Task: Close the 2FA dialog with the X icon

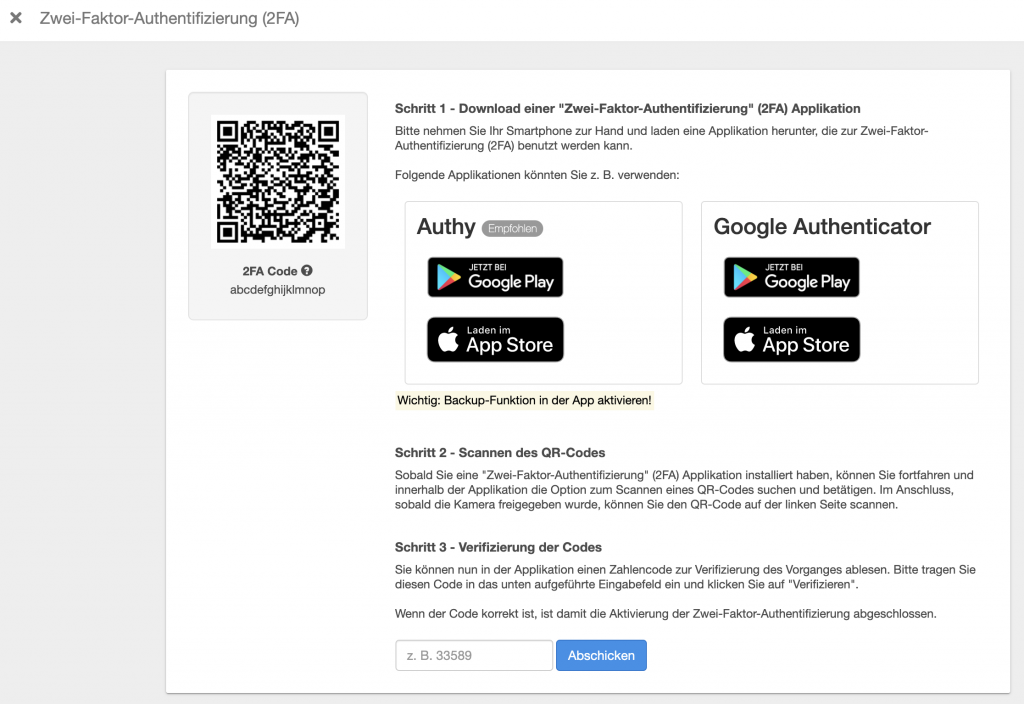Action: (16, 18)
